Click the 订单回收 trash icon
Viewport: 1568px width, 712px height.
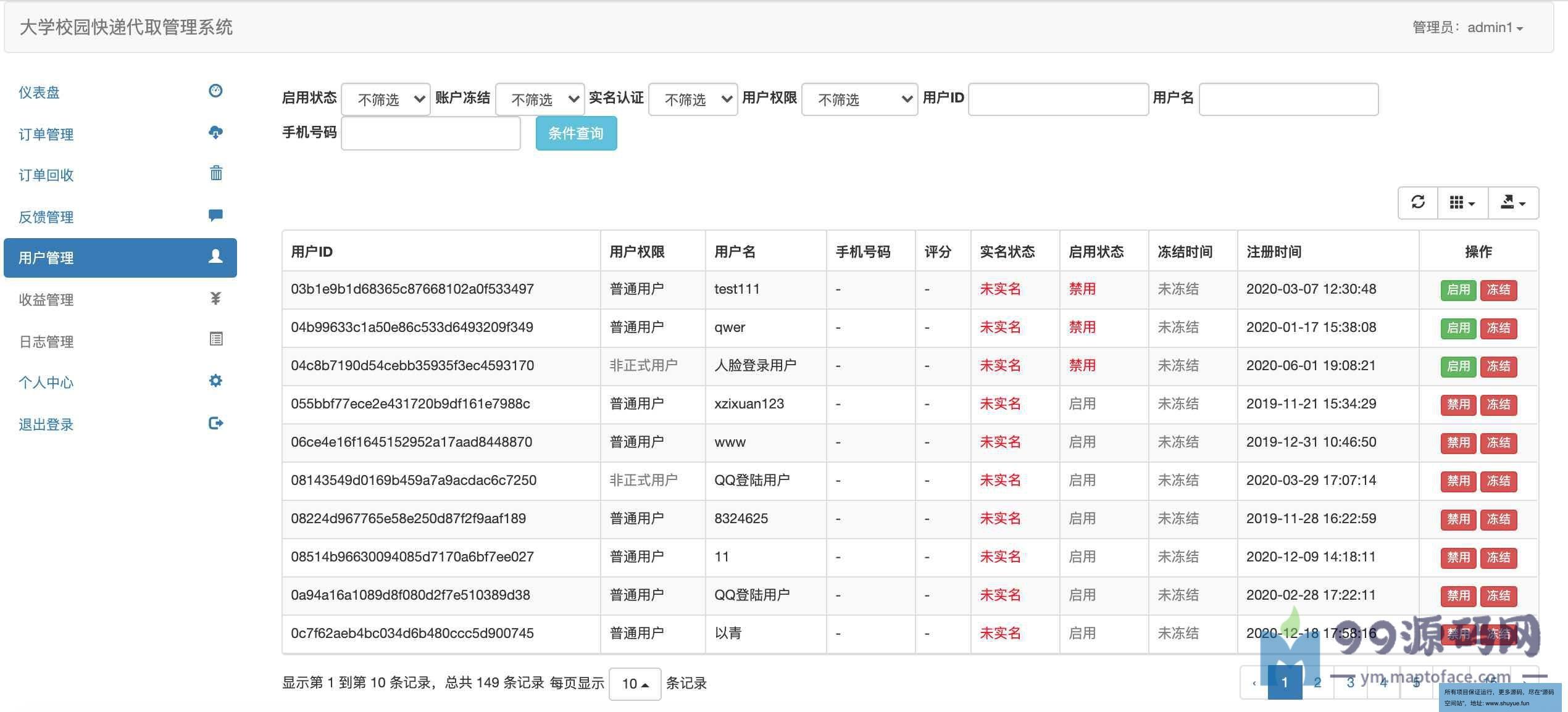coord(215,173)
